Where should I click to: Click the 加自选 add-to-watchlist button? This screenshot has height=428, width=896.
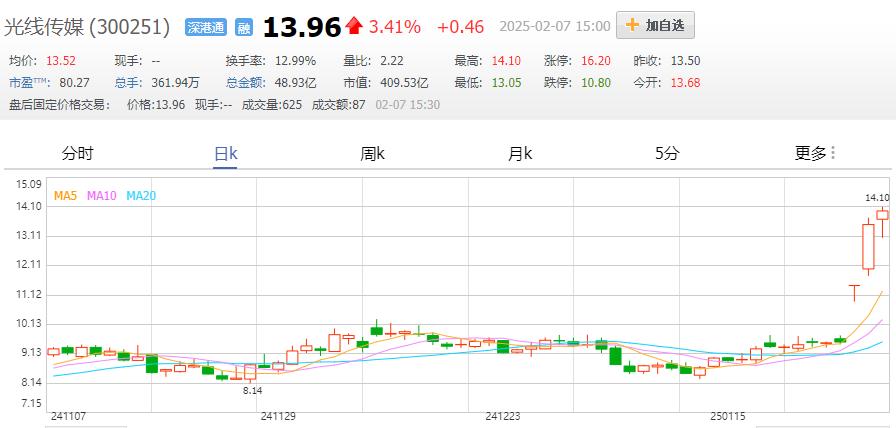[x=655, y=25]
